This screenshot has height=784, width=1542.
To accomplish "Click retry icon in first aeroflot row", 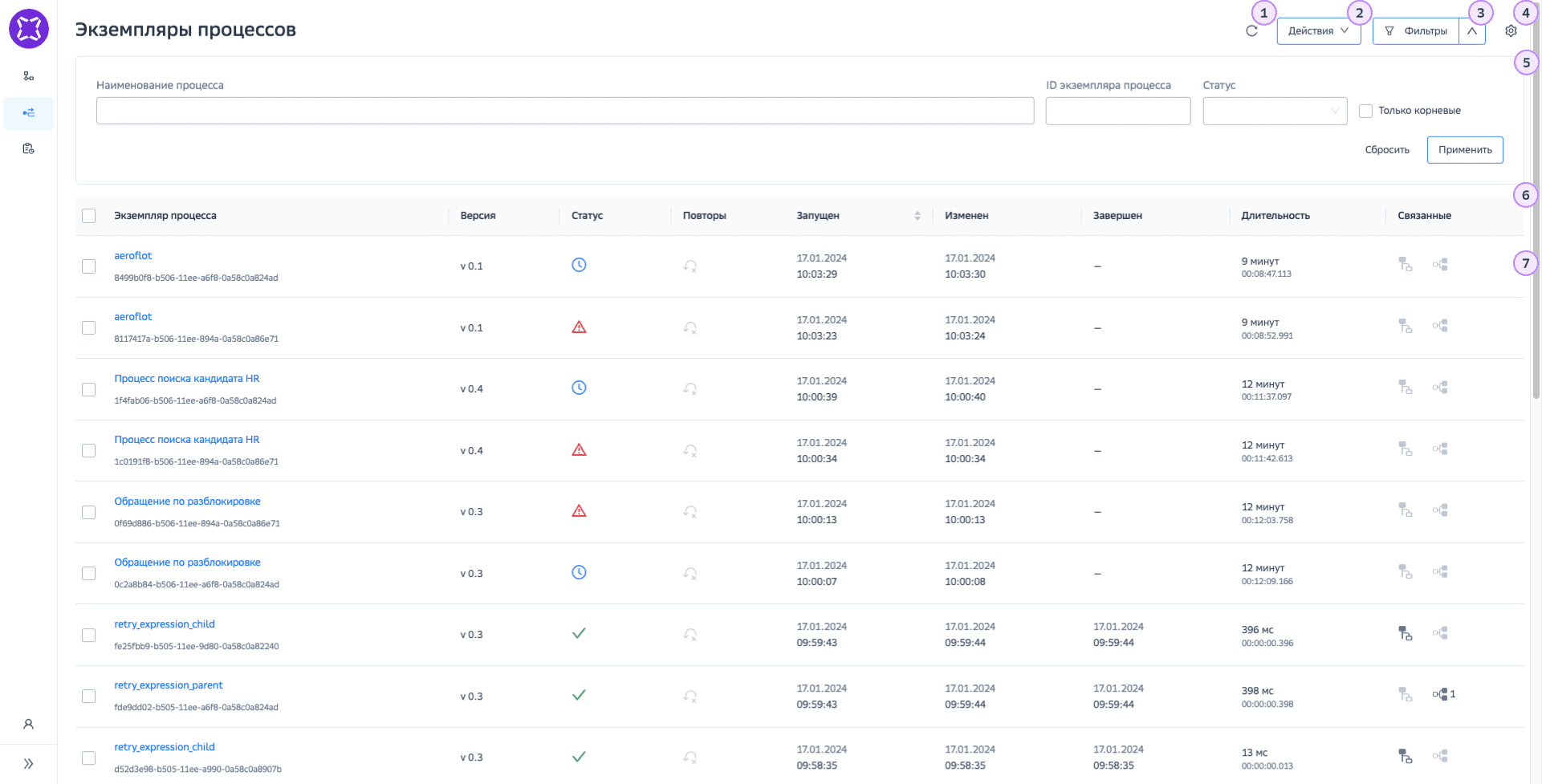I will coord(690,266).
